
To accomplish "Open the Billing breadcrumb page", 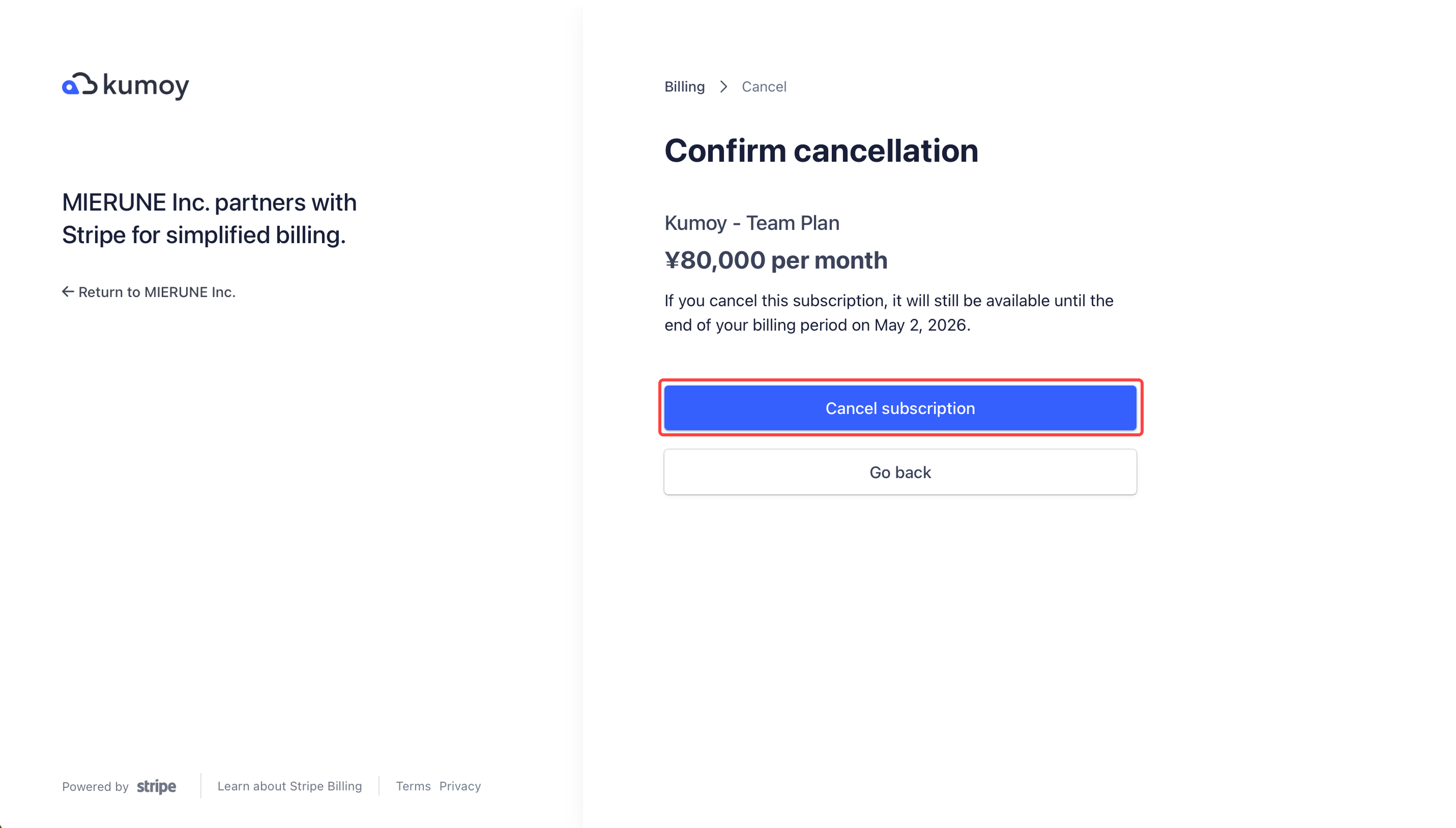I will [684, 86].
